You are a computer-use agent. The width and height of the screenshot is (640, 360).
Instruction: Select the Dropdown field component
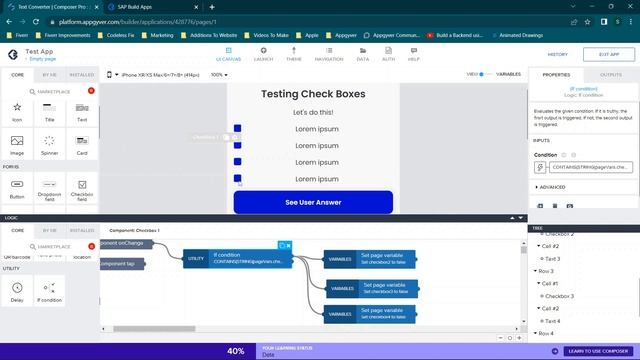(x=49, y=189)
